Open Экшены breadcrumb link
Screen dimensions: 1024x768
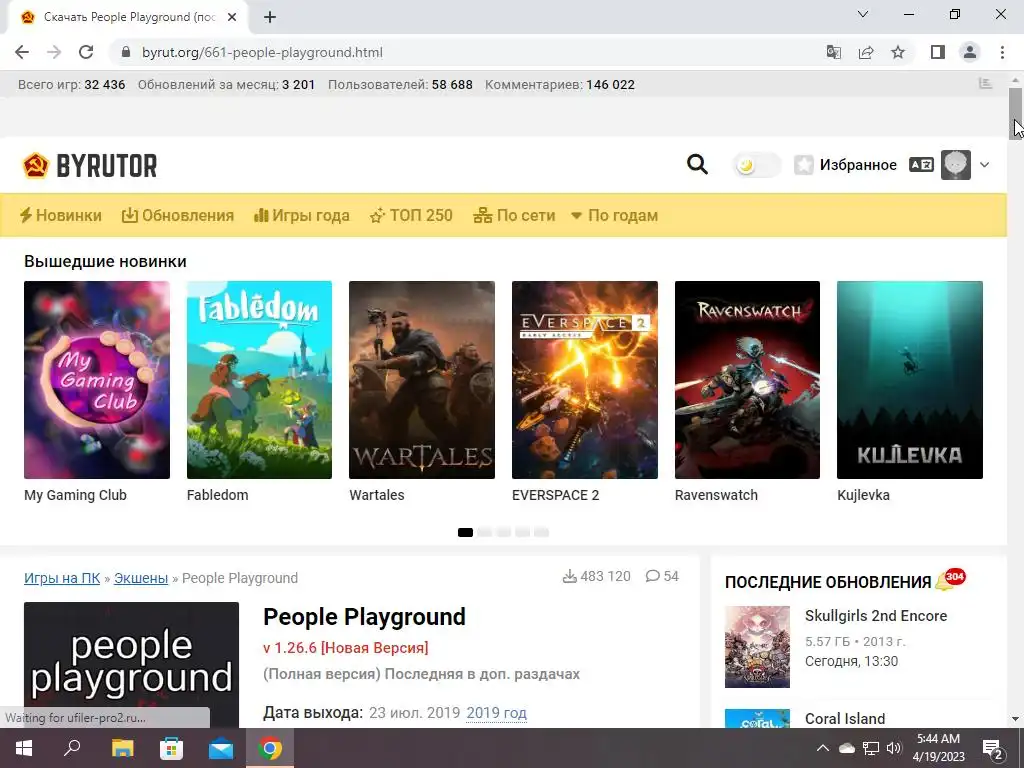tap(141, 578)
